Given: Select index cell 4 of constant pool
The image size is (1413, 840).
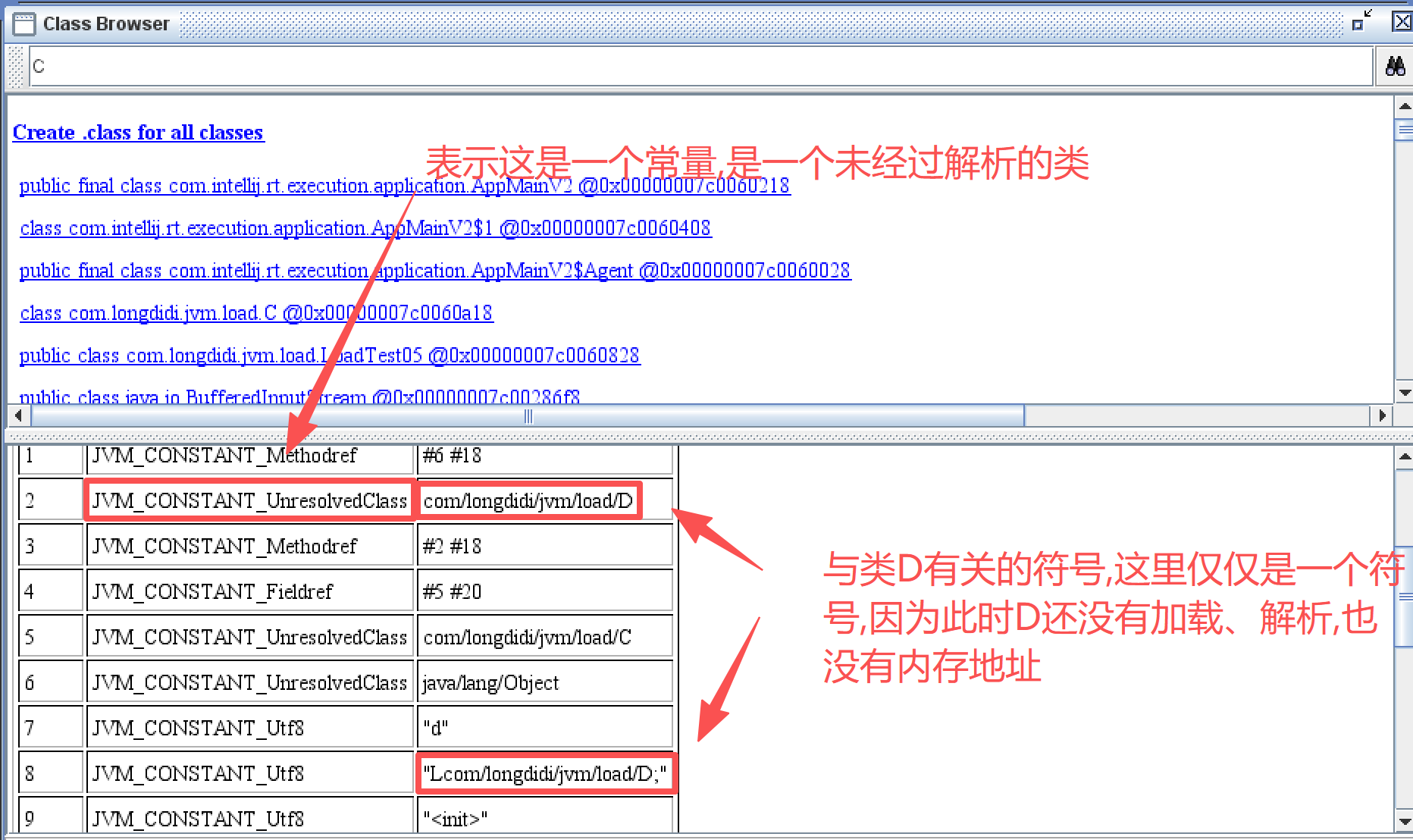Looking at the screenshot, I should (51, 591).
